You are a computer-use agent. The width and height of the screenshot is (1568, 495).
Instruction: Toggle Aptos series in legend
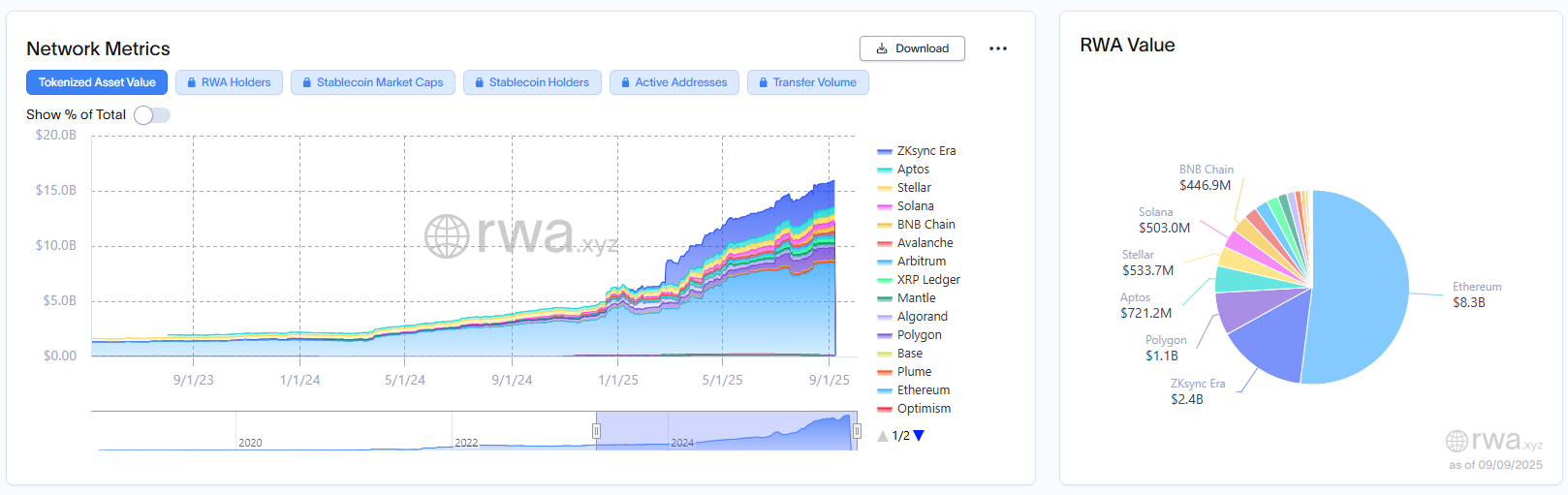tap(903, 170)
